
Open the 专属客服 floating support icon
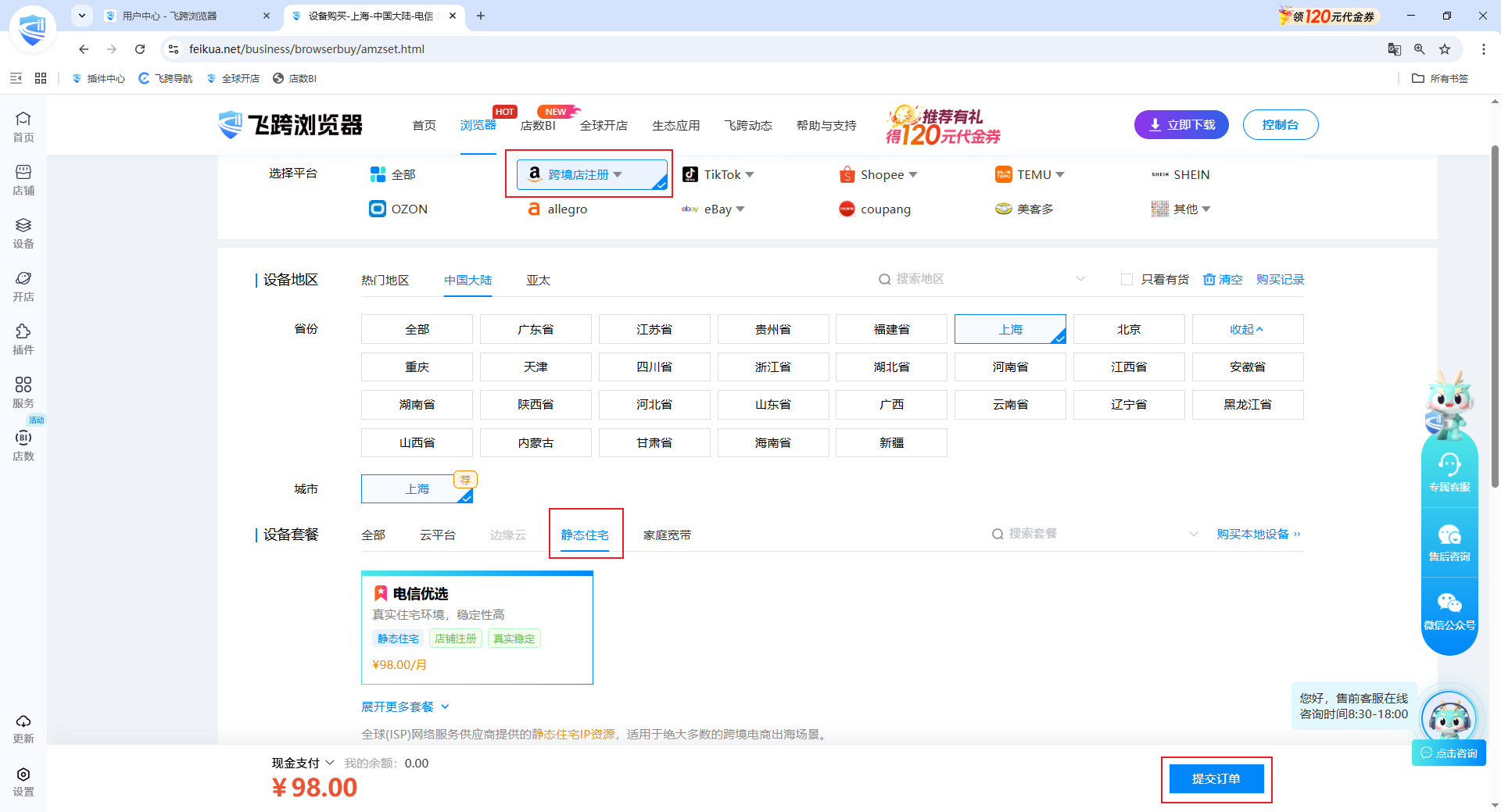click(x=1449, y=473)
